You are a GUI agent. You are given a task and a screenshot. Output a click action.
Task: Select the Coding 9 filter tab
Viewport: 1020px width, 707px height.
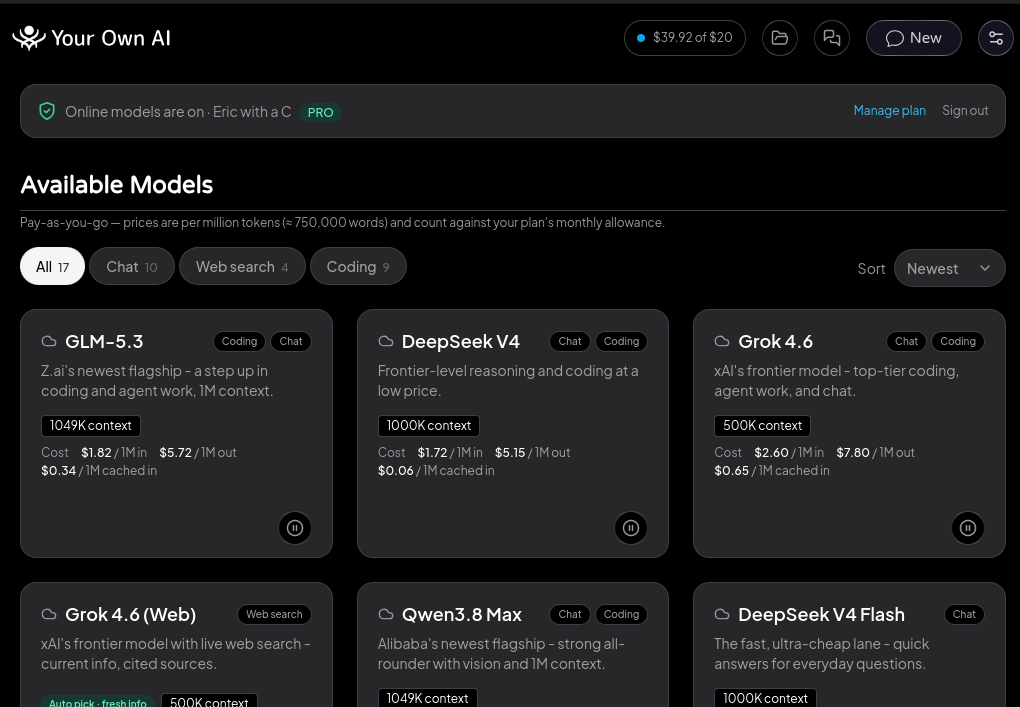[x=358, y=267]
